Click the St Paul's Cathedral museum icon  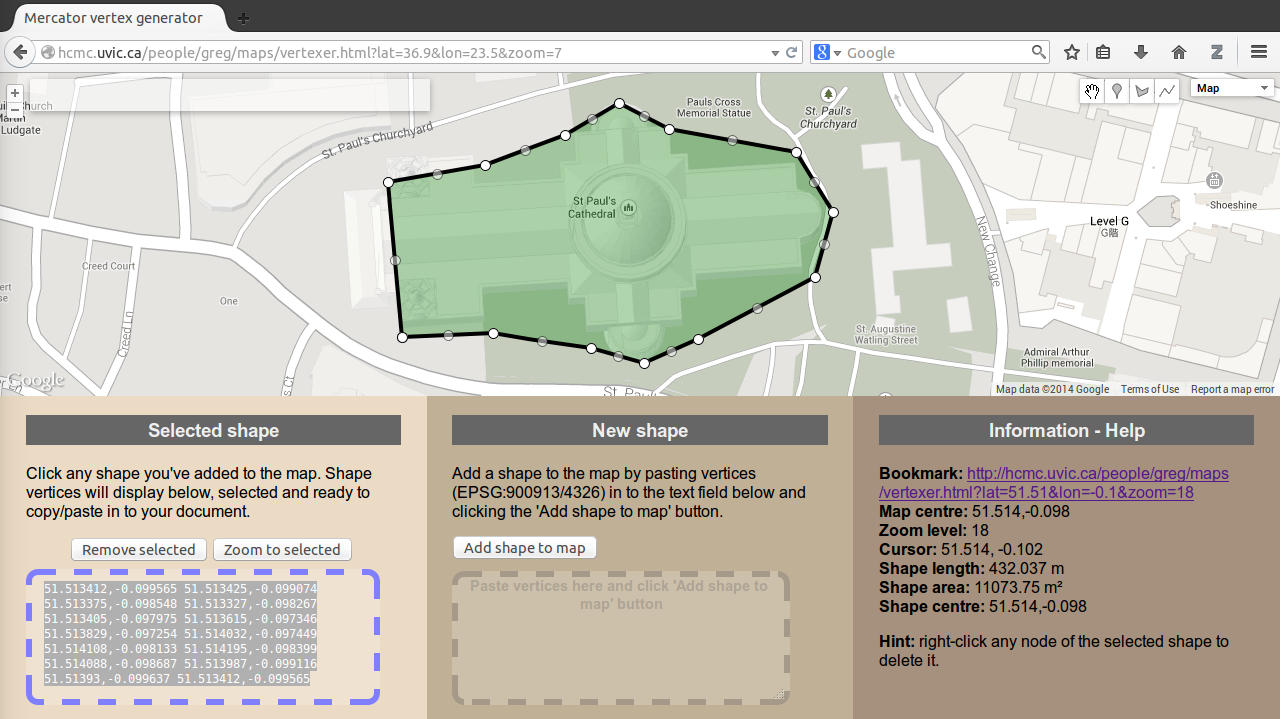click(x=629, y=208)
